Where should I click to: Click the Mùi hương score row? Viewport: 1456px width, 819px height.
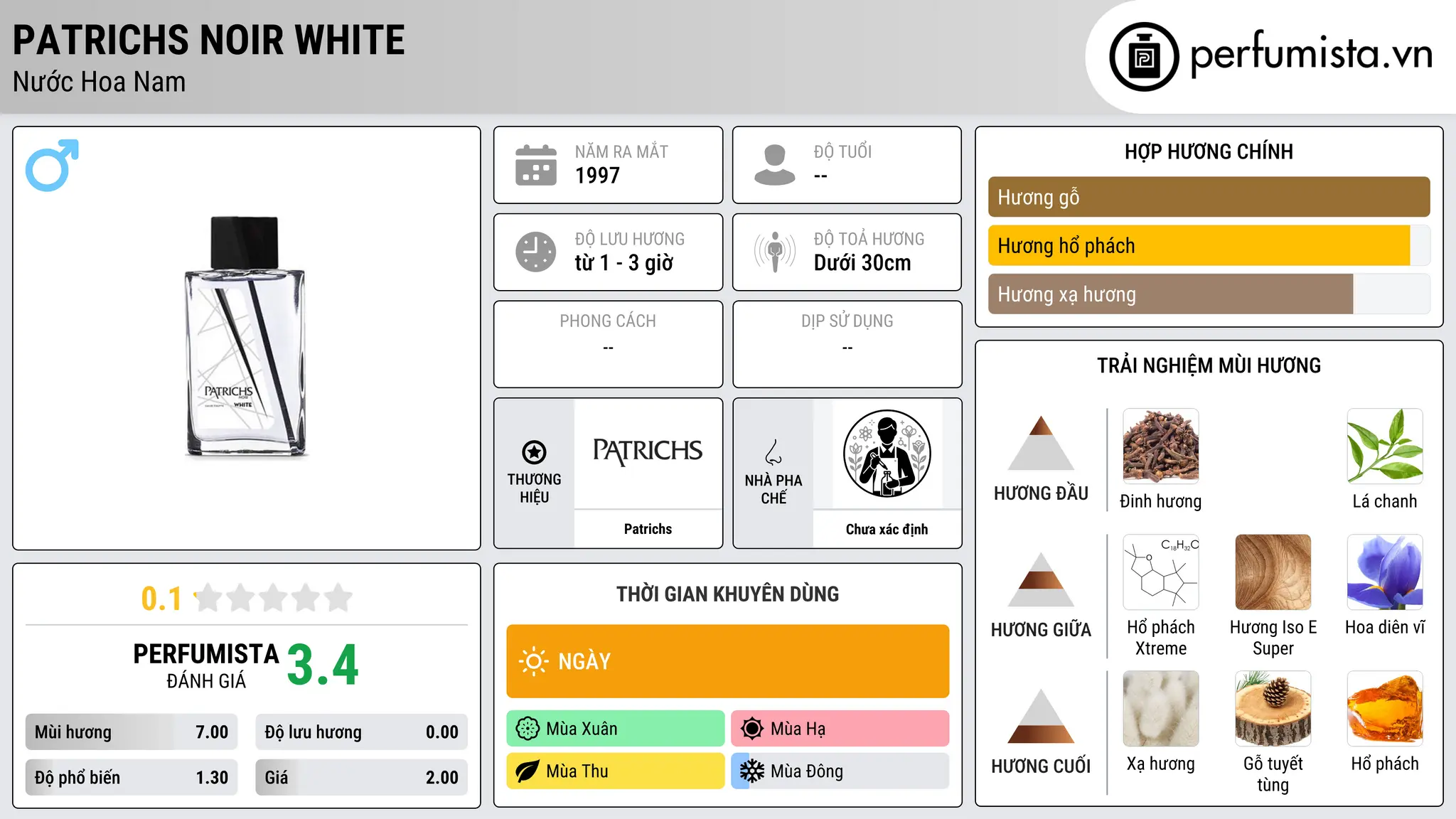pyautogui.click(x=132, y=732)
